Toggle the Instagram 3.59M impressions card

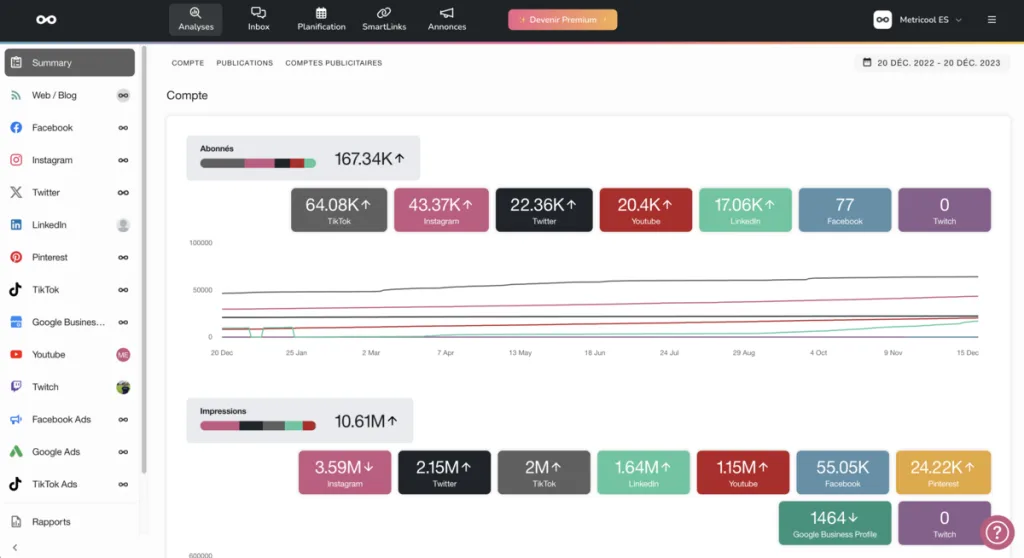pos(345,472)
